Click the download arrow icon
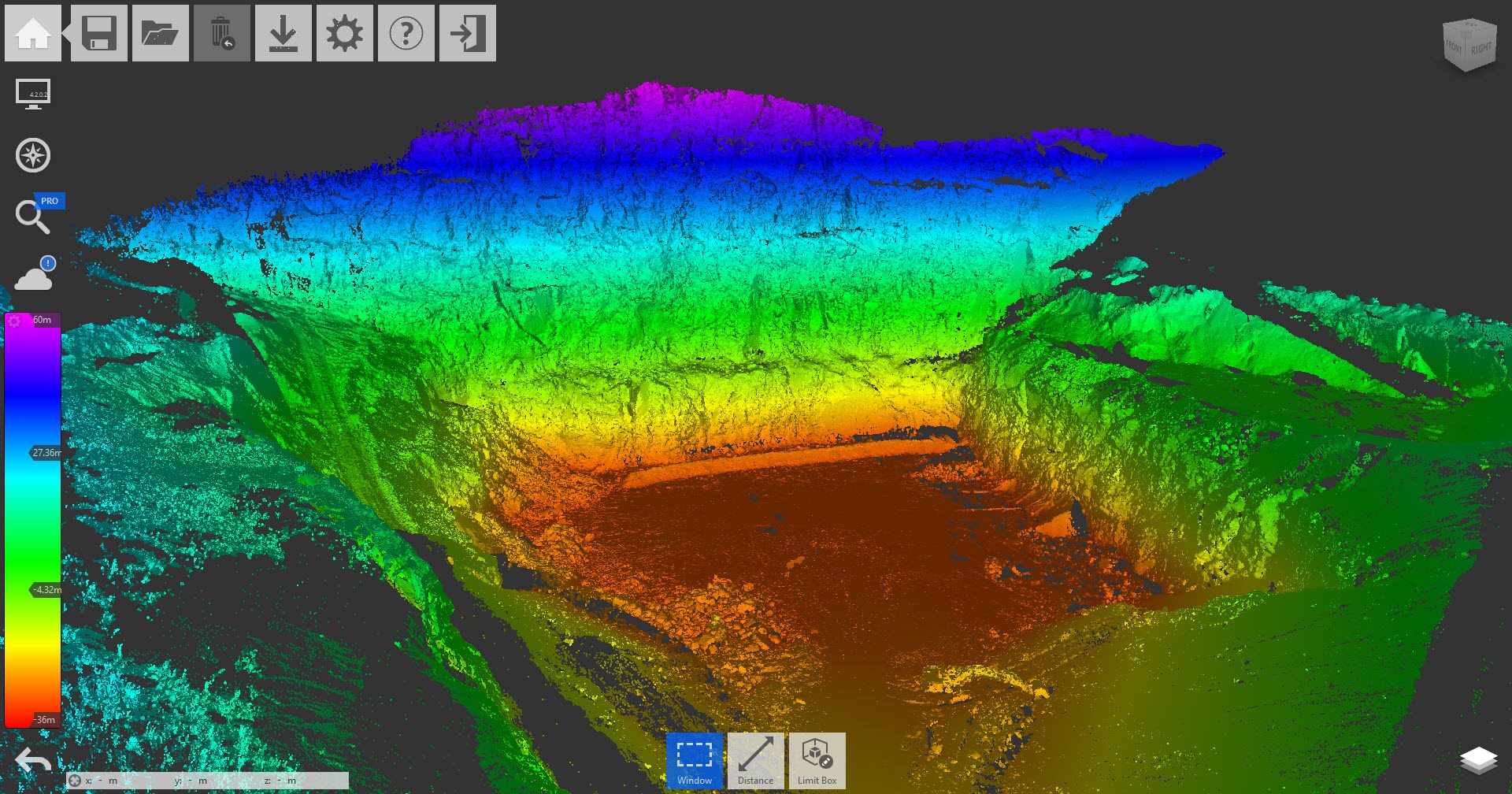 (x=283, y=33)
